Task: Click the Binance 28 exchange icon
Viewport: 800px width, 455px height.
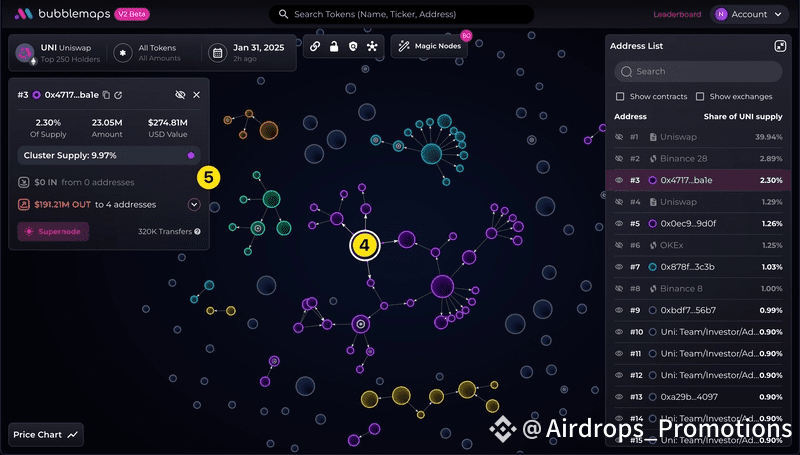Action: pos(653,159)
